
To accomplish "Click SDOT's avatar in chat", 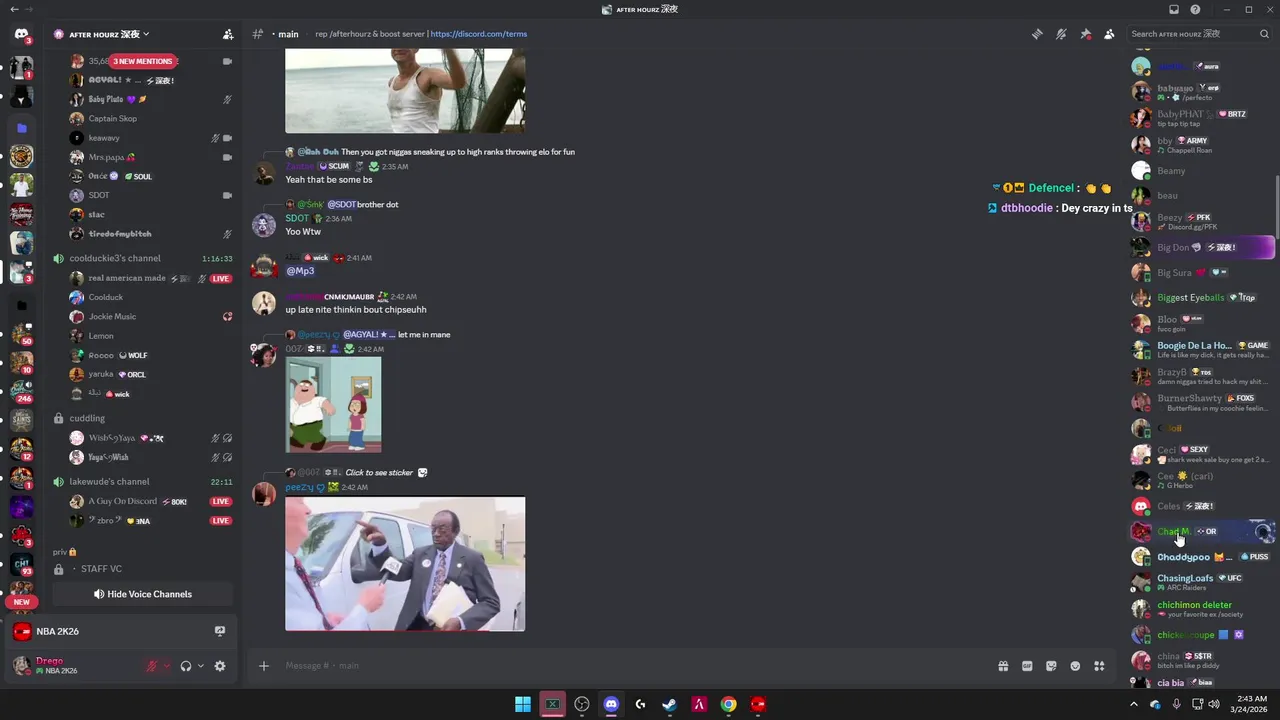I will (264, 225).
